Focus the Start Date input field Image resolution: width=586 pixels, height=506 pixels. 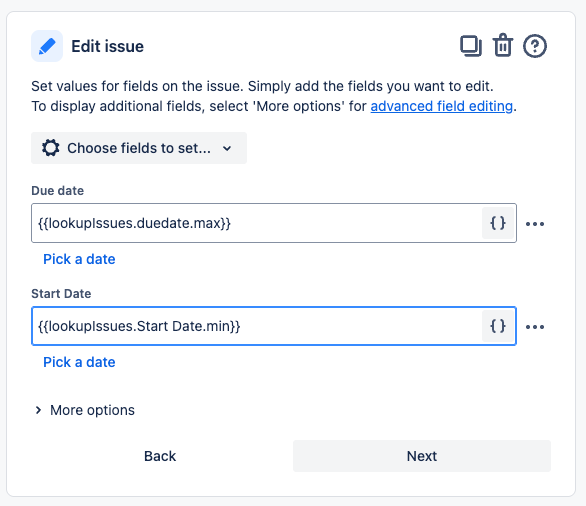256,326
